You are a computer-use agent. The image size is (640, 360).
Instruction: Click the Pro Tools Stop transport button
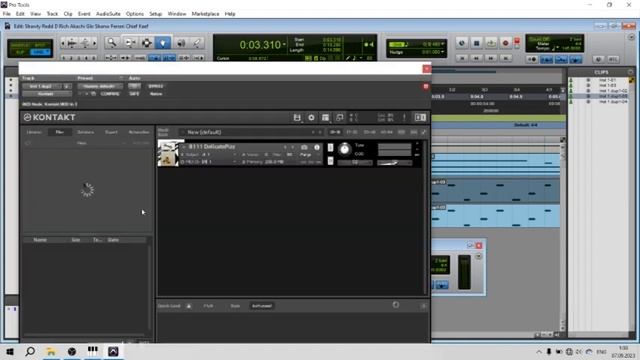point(476,43)
